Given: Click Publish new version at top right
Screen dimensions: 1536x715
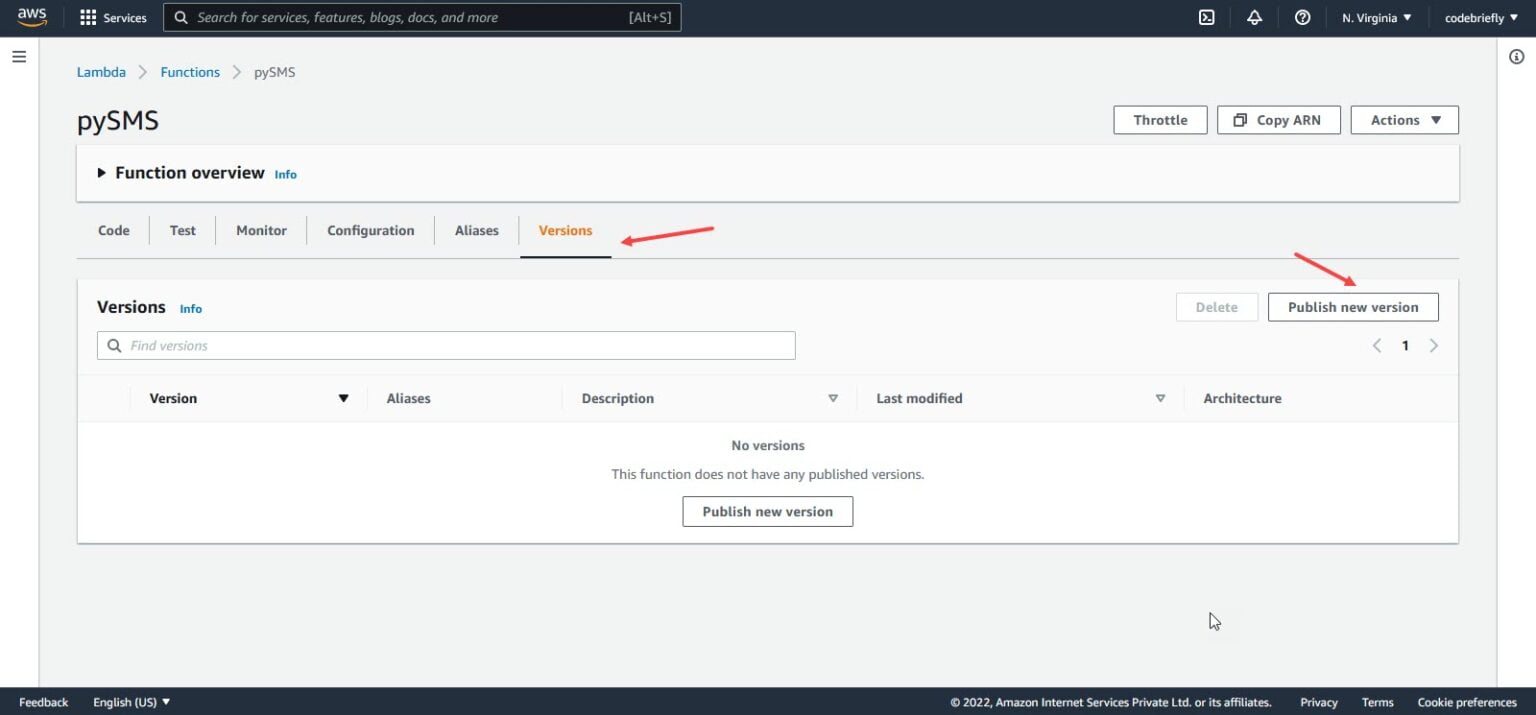Looking at the screenshot, I should tap(1352, 307).
